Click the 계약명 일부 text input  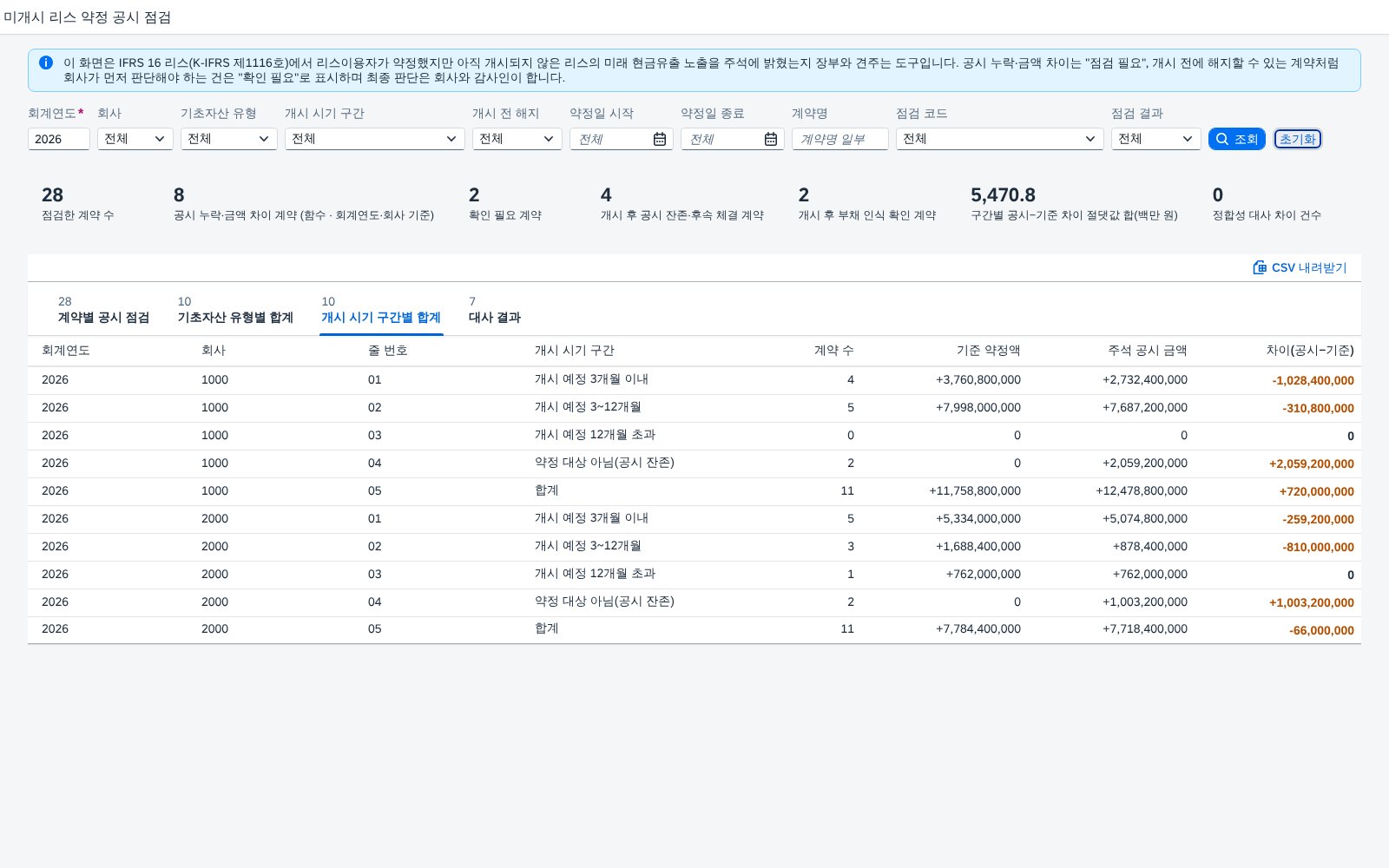tap(840, 139)
